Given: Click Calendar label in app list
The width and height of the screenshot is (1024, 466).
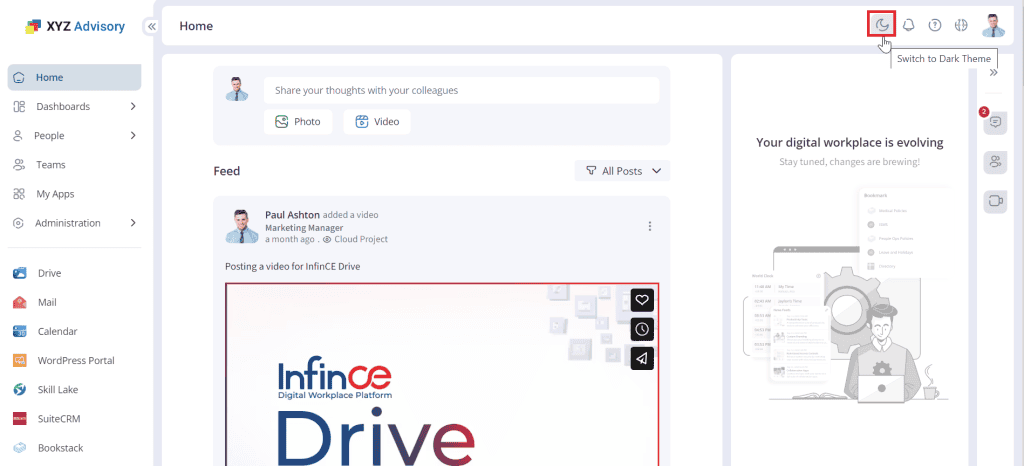Looking at the screenshot, I should tap(57, 332).
